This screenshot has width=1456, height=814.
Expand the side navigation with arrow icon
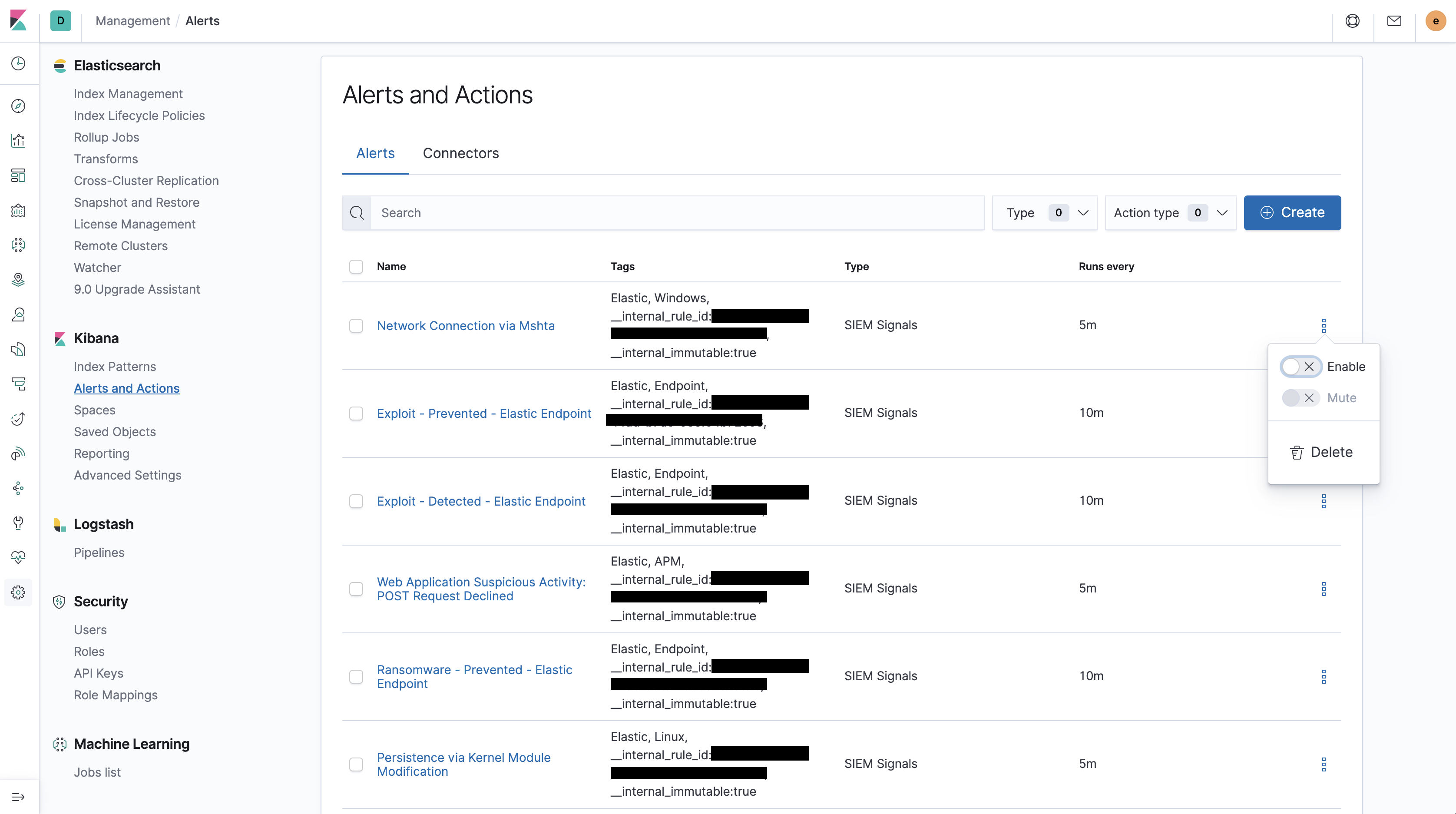[19, 797]
